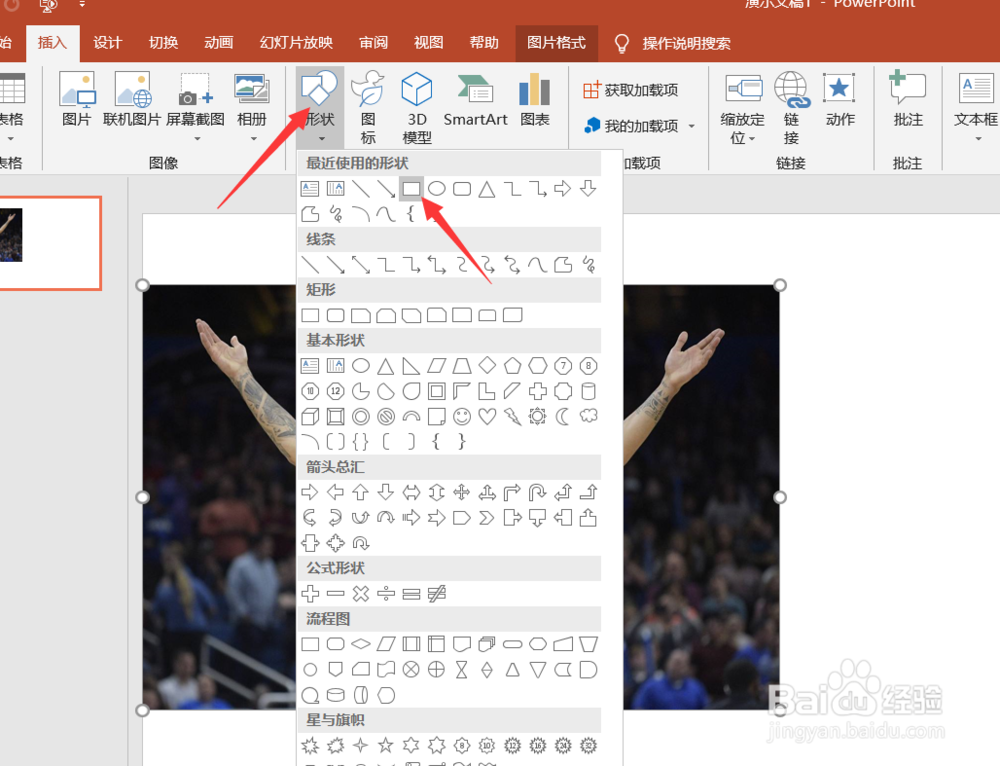
Task: Click the top-right image resize handle
Action: tap(779, 285)
